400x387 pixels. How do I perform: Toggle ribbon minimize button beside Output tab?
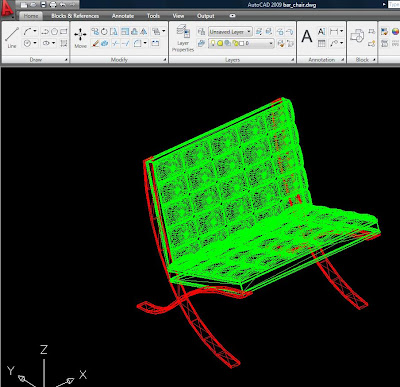[x=232, y=16]
